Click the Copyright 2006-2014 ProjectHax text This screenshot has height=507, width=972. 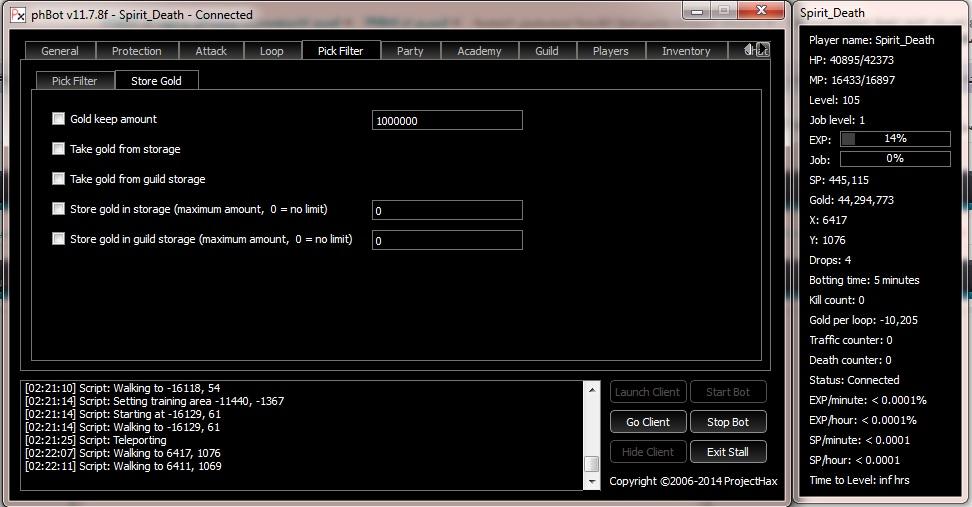point(693,481)
